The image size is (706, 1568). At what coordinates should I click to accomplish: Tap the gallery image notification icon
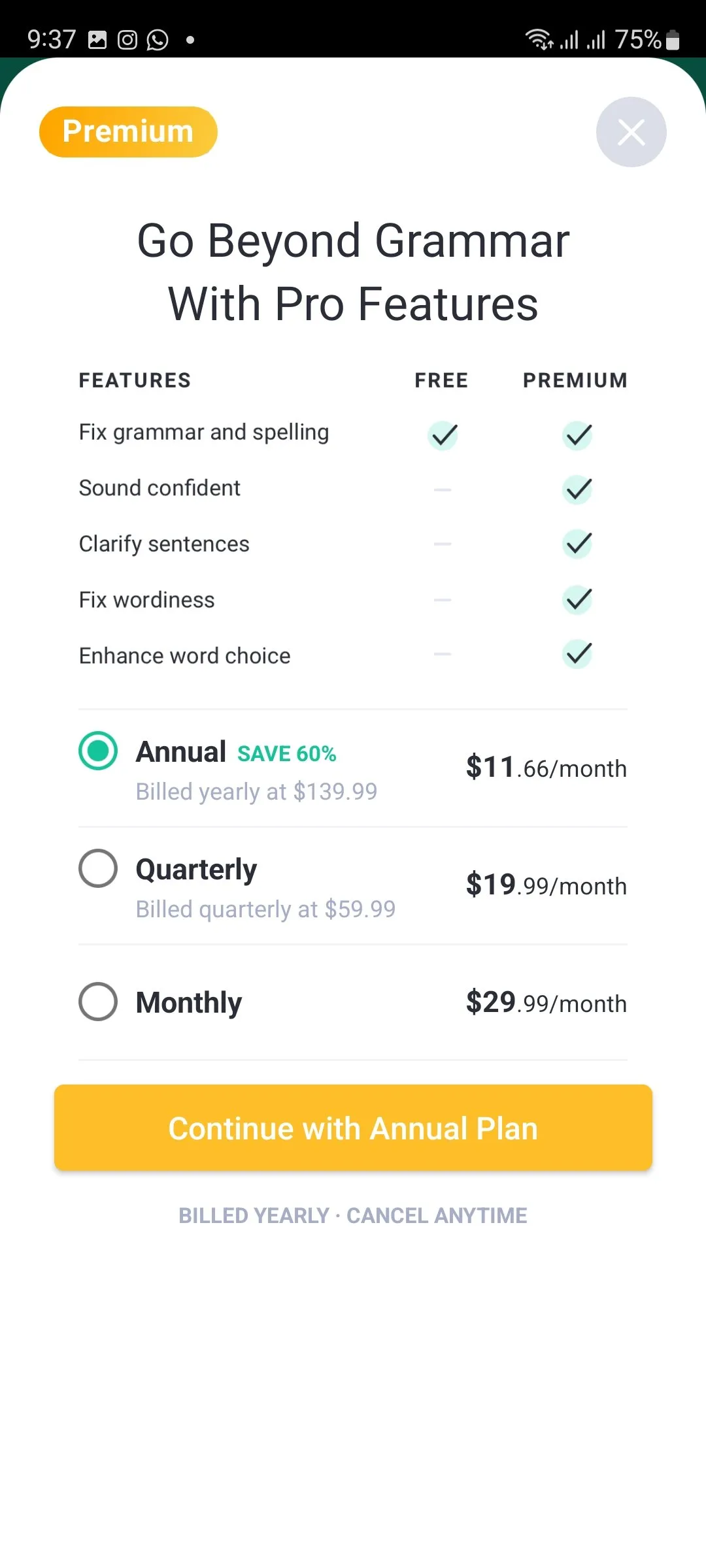97,40
